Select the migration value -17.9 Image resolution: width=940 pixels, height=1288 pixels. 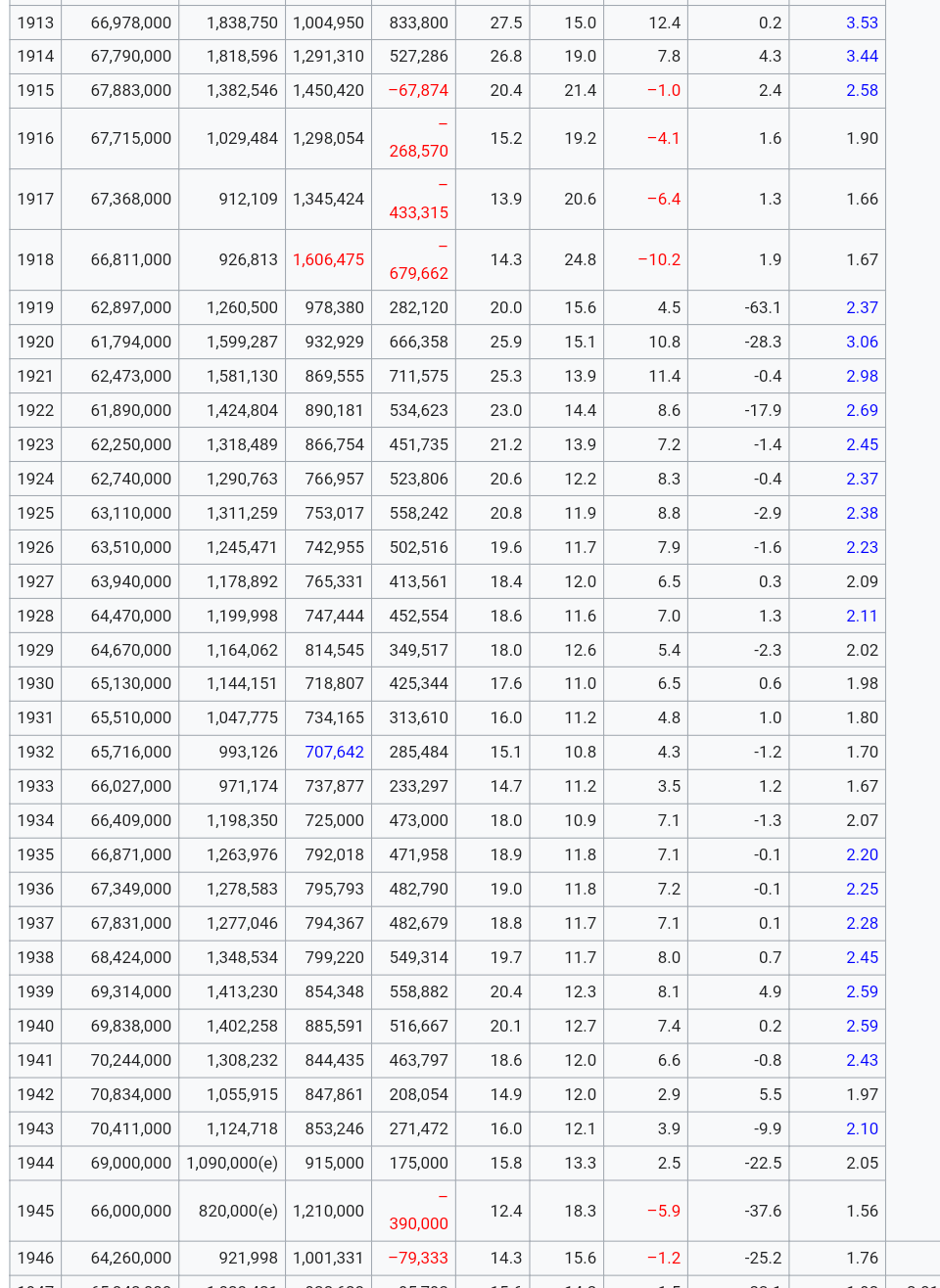[x=763, y=411]
